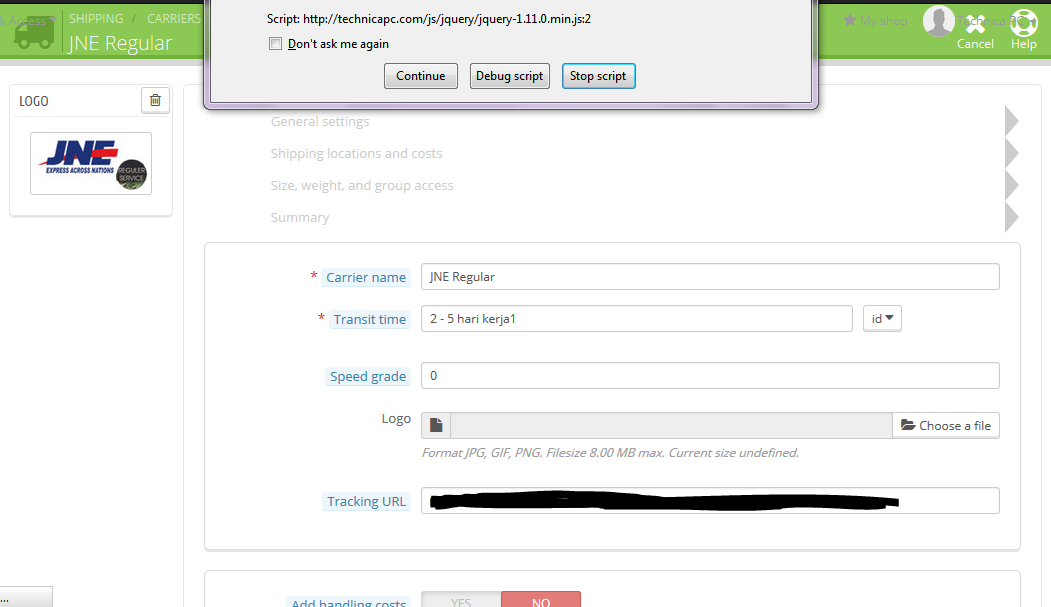1051x607 pixels.
Task: Go to Size, weight, and group access step
Action: 362,186
